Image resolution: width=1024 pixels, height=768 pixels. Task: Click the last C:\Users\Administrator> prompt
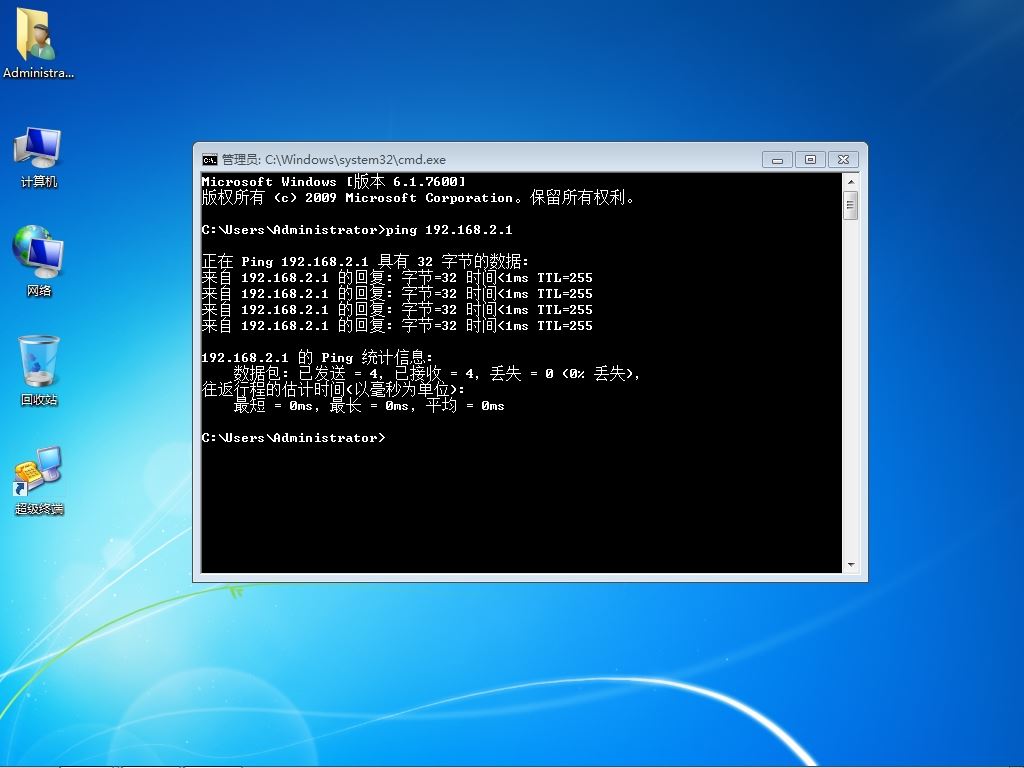pos(293,438)
